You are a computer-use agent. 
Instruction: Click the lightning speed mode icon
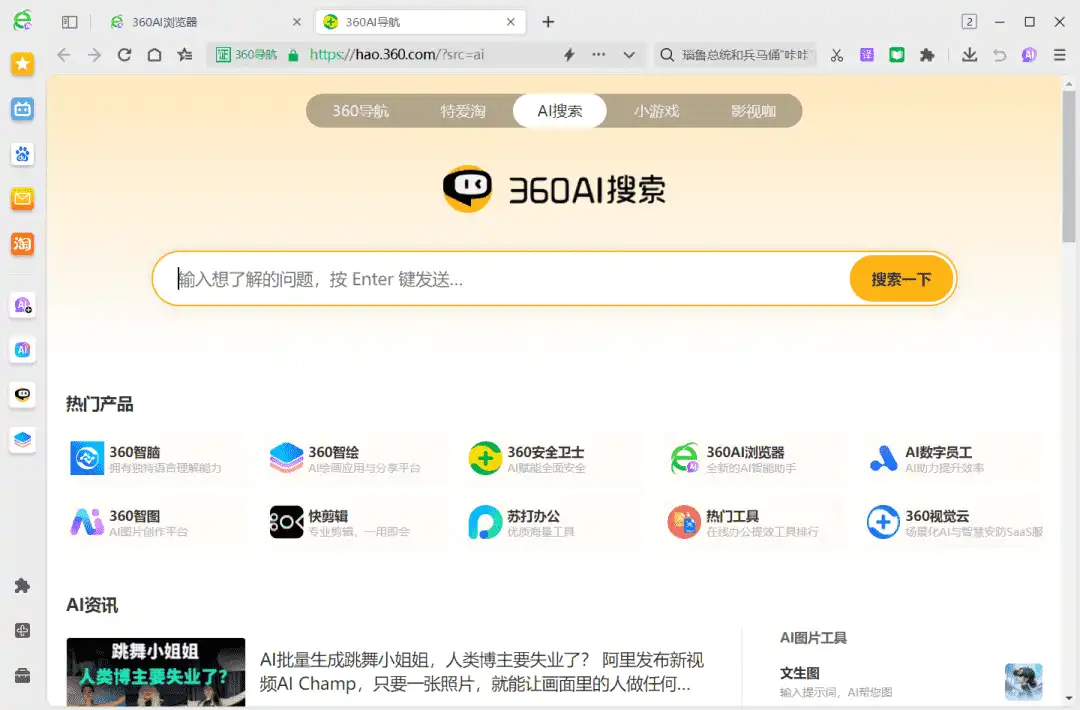[569, 55]
